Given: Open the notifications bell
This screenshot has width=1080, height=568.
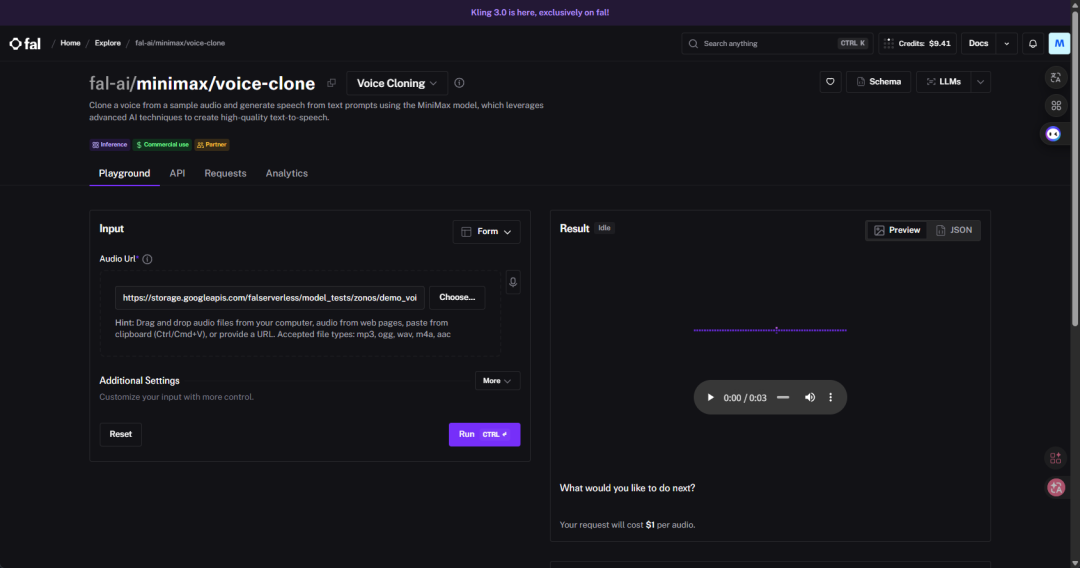Looking at the screenshot, I should (1032, 43).
